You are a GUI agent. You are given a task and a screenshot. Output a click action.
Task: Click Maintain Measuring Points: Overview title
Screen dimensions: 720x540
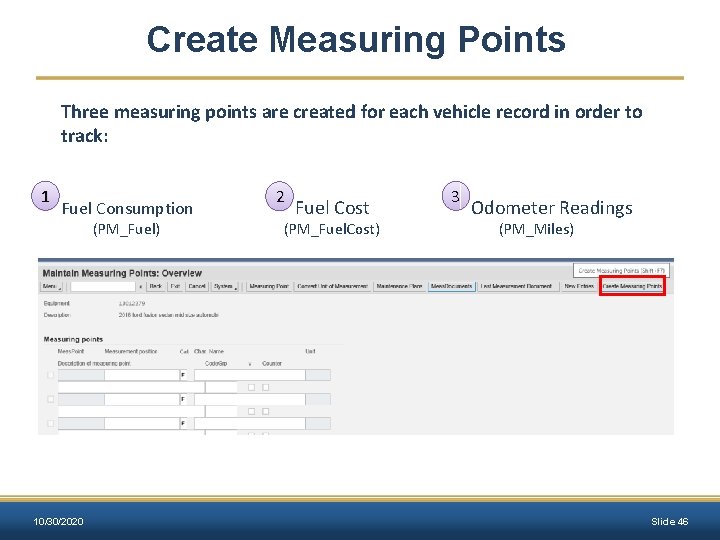click(x=122, y=273)
